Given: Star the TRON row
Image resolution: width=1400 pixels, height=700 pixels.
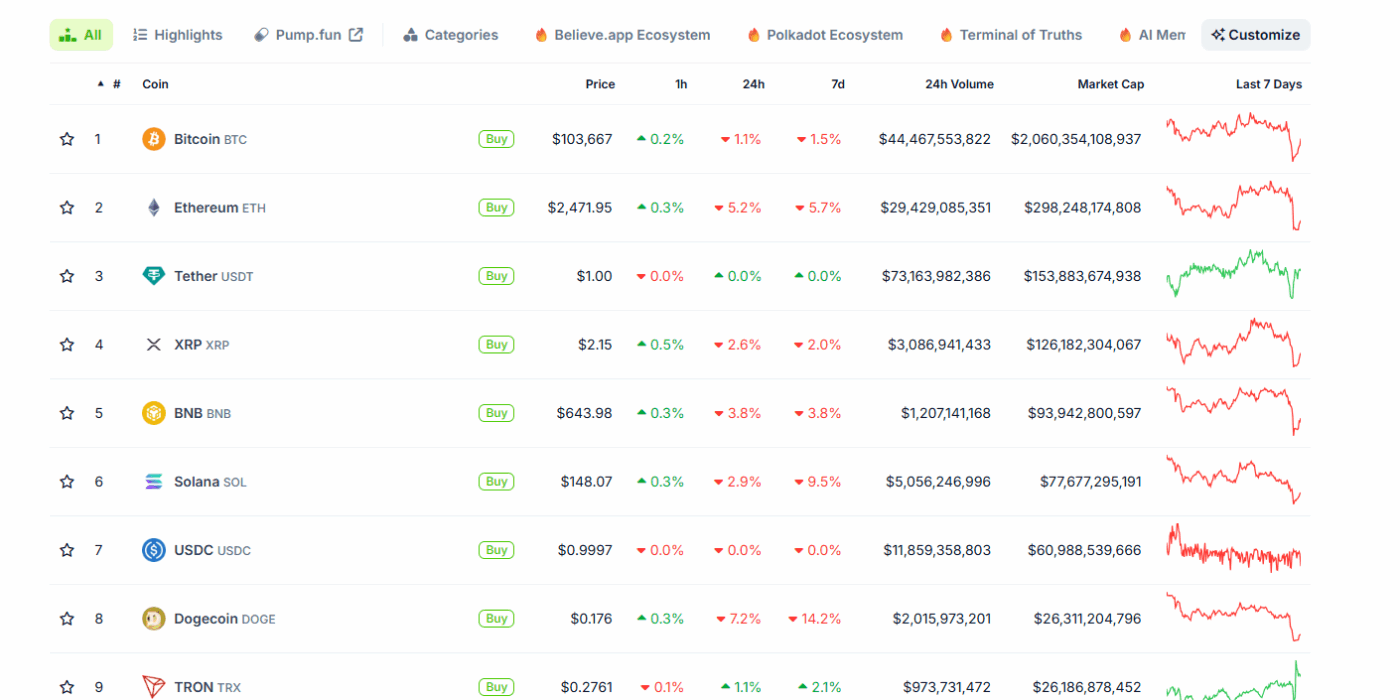Looking at the screenshot, I should 67,687.
